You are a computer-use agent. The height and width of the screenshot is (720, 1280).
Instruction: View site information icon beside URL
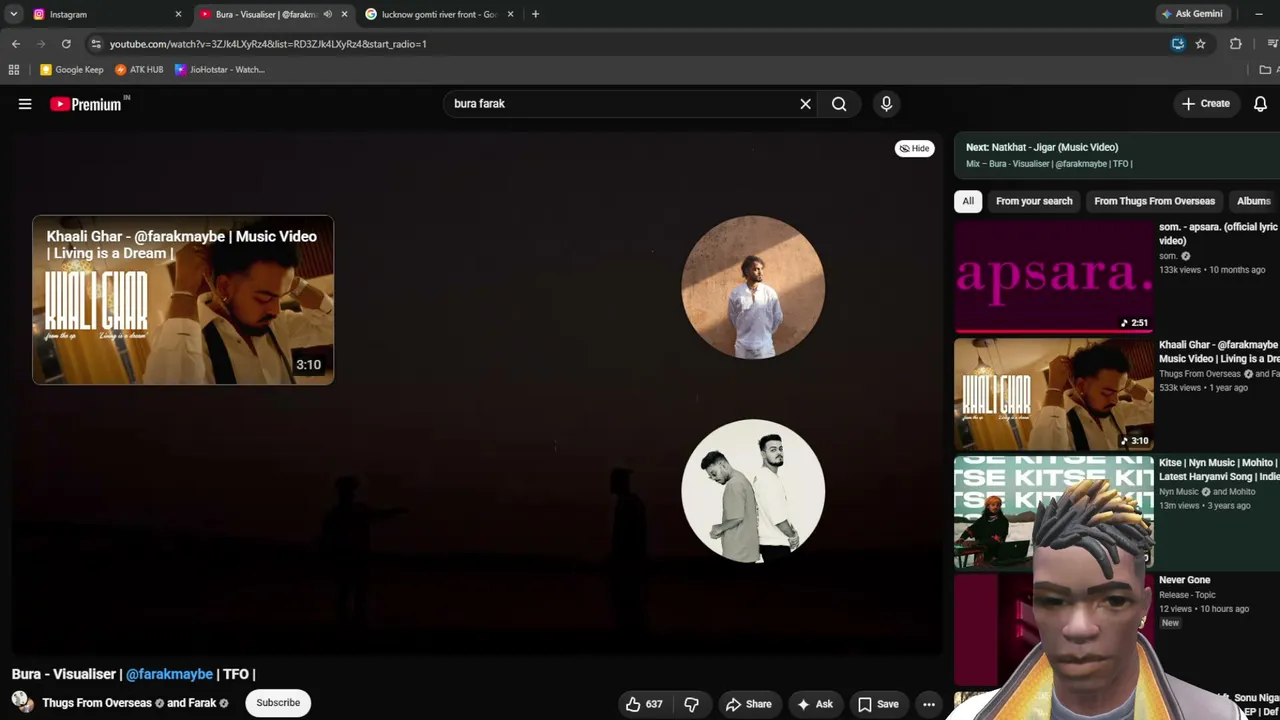[x=95, y=44]
